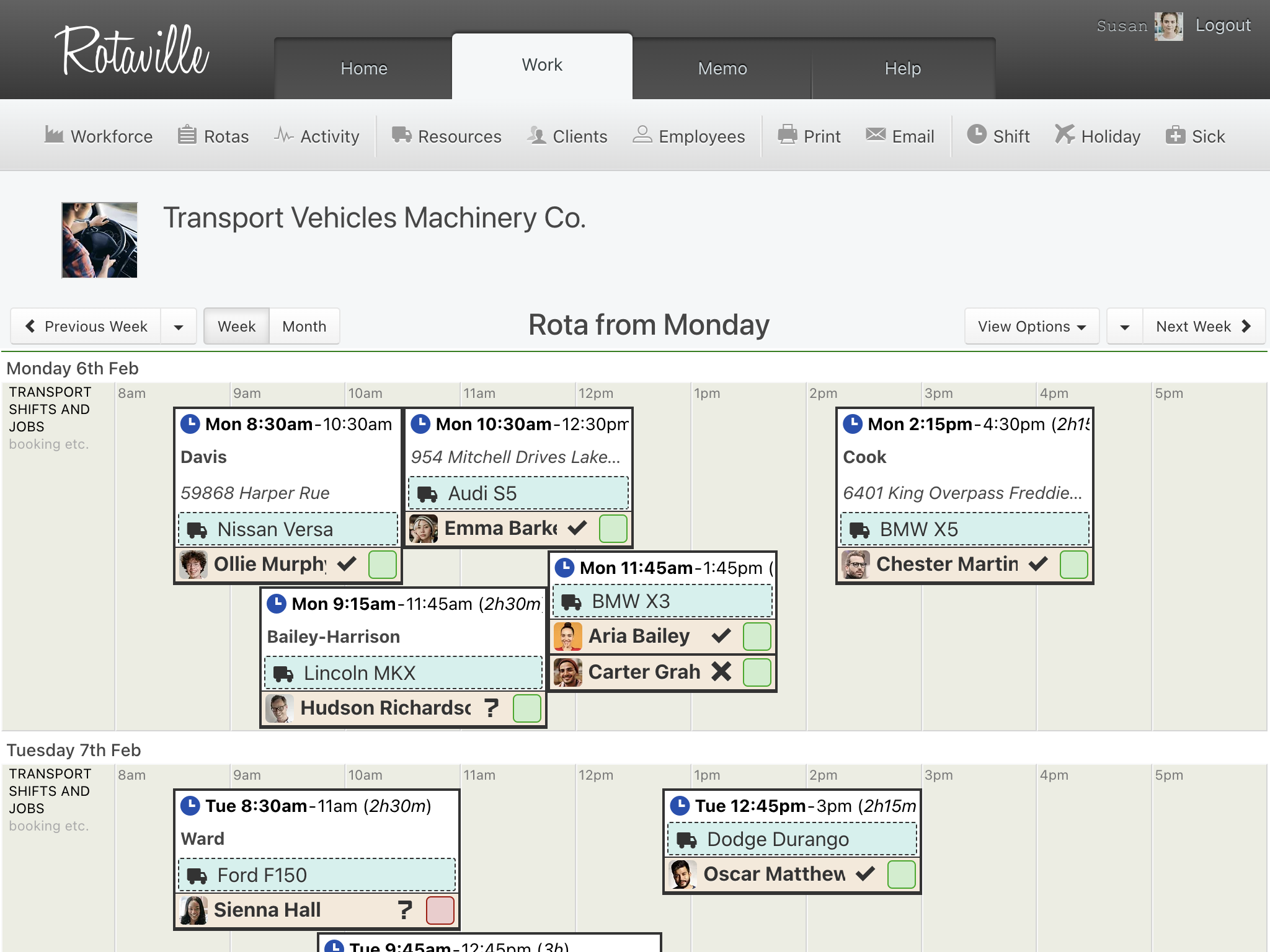Viewport: 1270px width, 952px height.
Task: Click the Print printer icon
Action: pos(788,134)
